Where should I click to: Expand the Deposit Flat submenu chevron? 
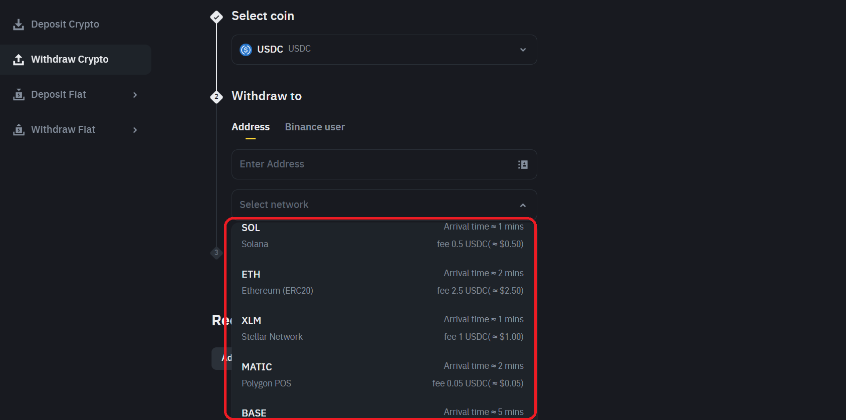tap(135, 95)
